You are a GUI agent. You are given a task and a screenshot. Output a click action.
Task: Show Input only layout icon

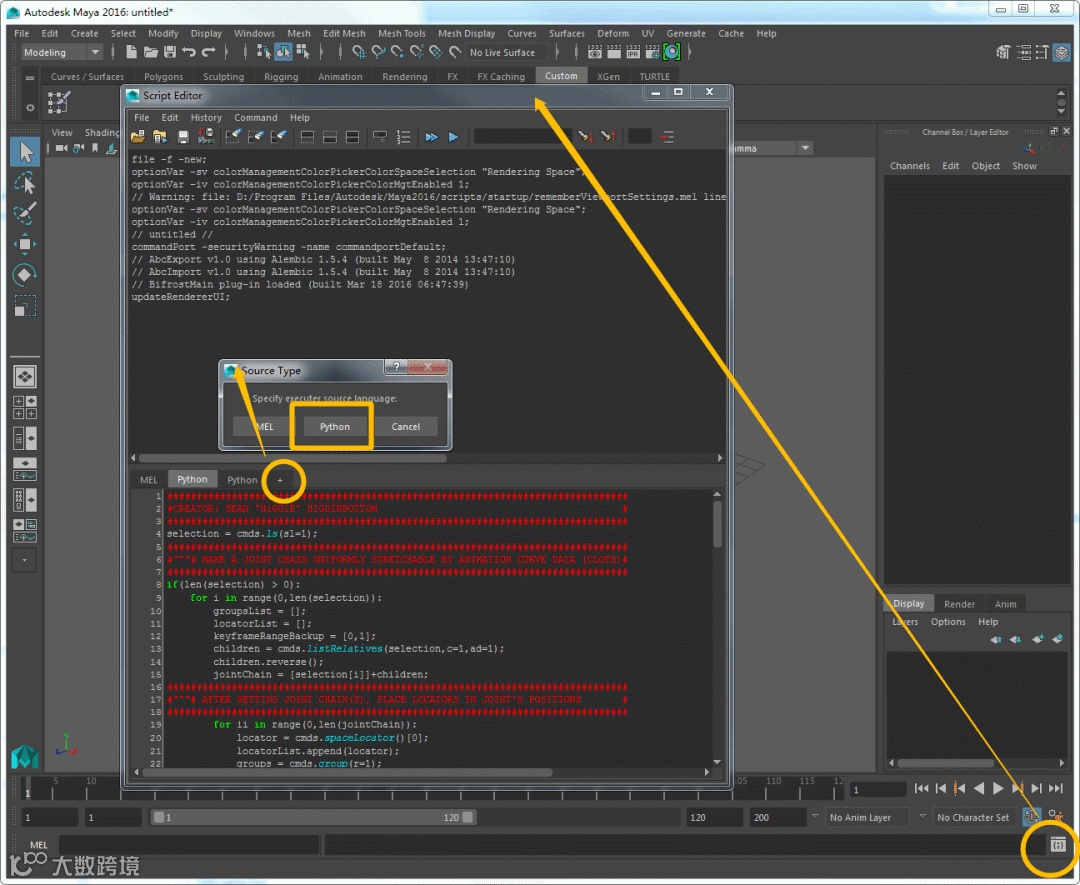click(330, 137)
